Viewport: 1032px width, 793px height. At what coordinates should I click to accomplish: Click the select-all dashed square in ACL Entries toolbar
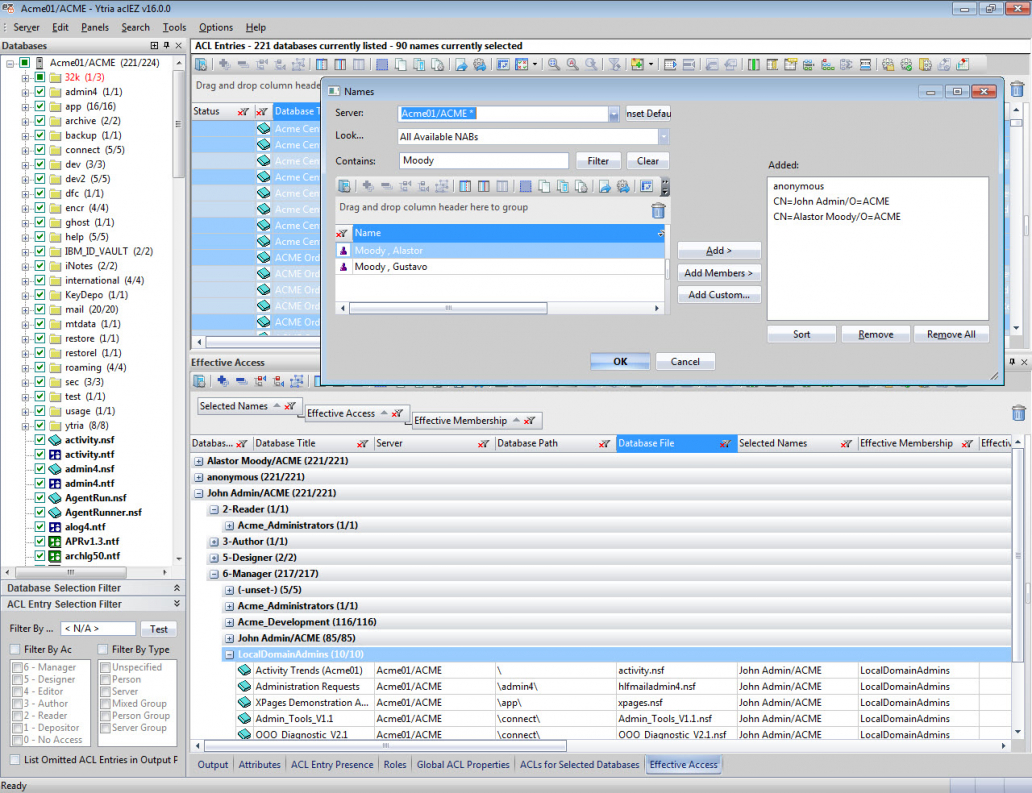click(x=382, y=64)
